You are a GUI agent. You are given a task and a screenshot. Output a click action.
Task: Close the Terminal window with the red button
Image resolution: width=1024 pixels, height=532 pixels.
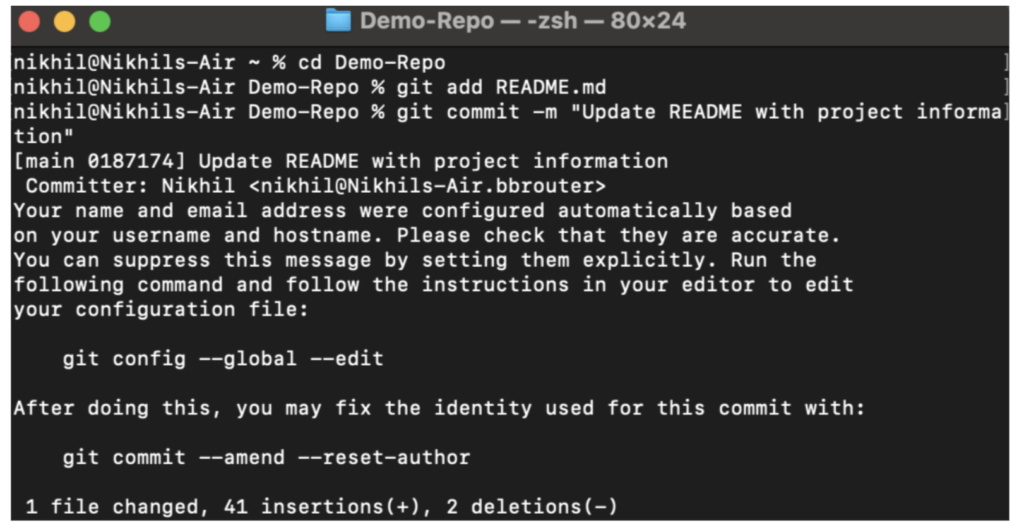coord(30,21)
